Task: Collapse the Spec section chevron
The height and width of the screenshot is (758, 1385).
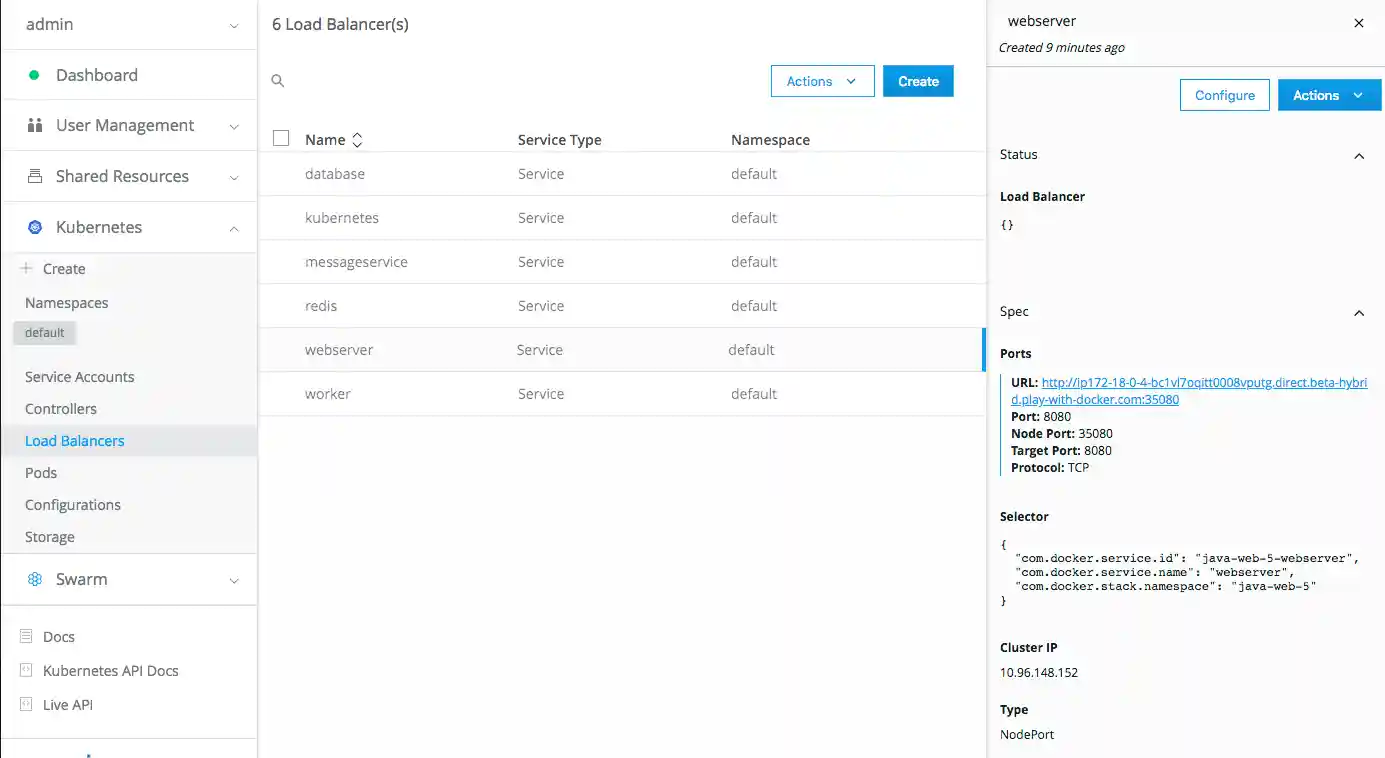Action: (x=1358, y=312)
